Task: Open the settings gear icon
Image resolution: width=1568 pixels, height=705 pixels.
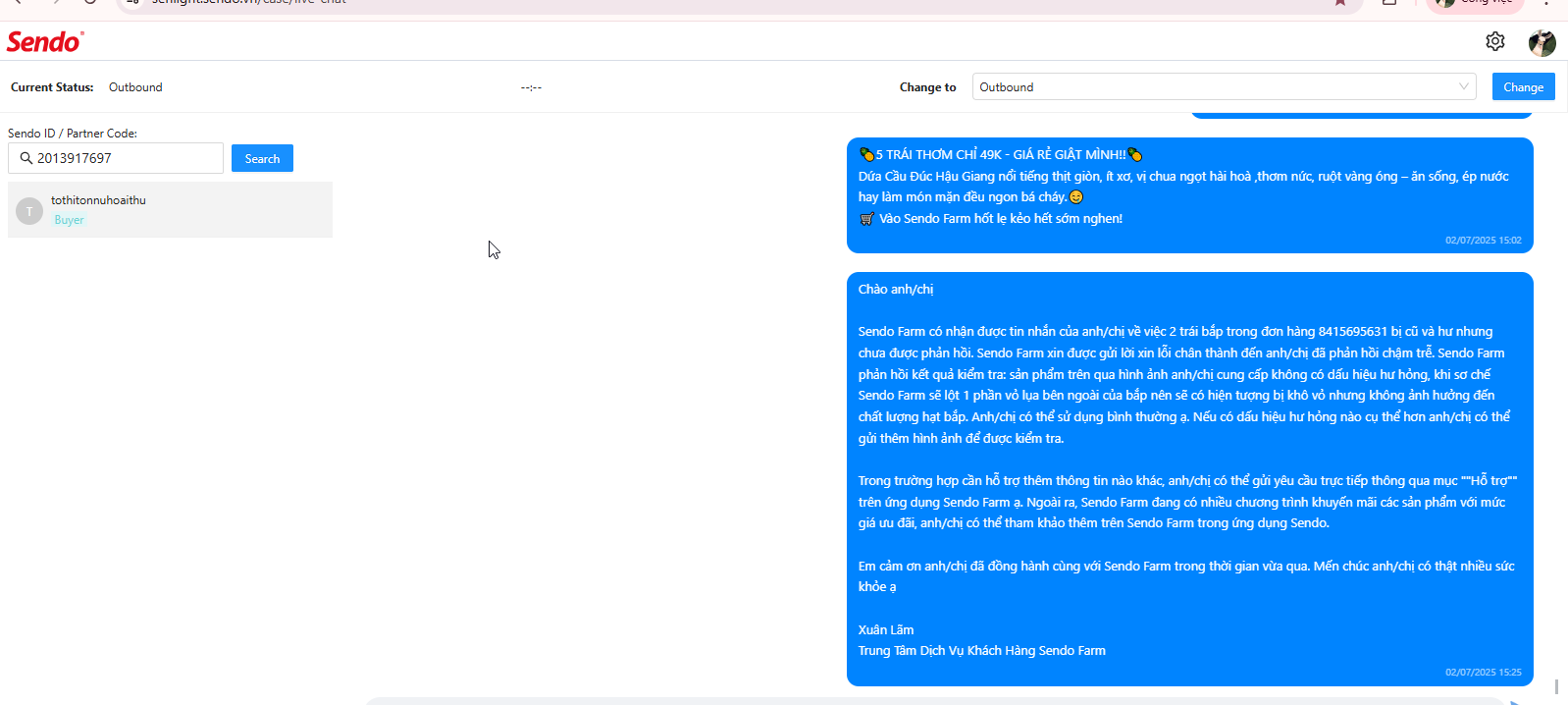Action: click(1495, 41)
